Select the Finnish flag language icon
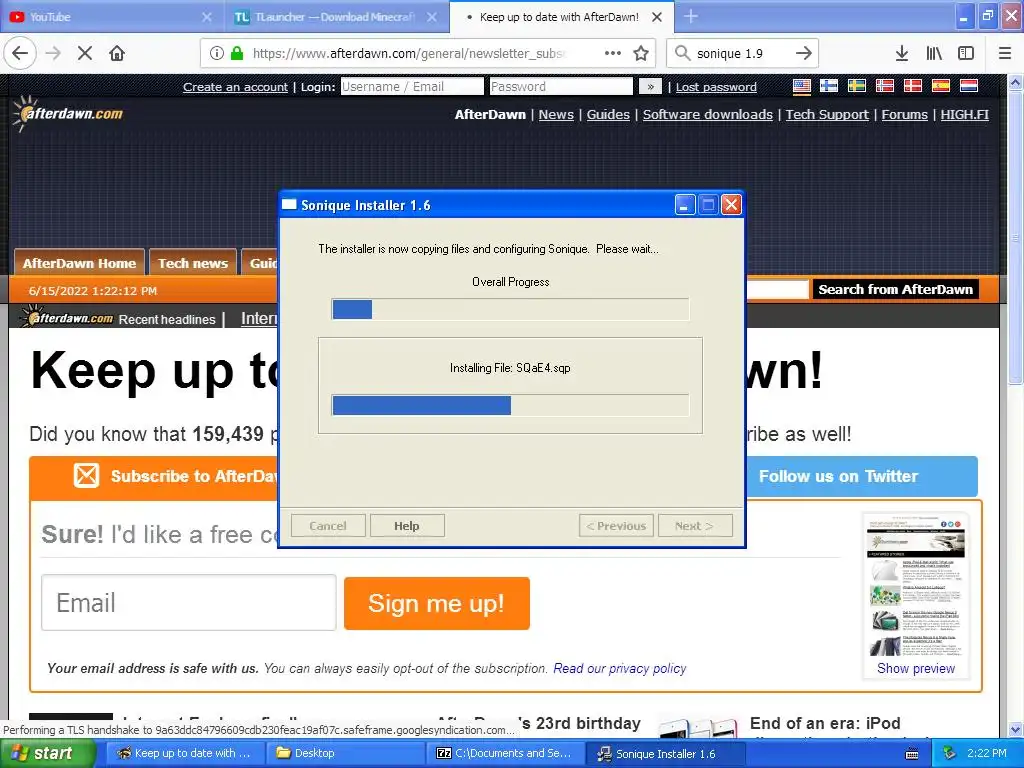Image resolution: width=1024 pixels, height=768 pixels. (x=829, y=86)
